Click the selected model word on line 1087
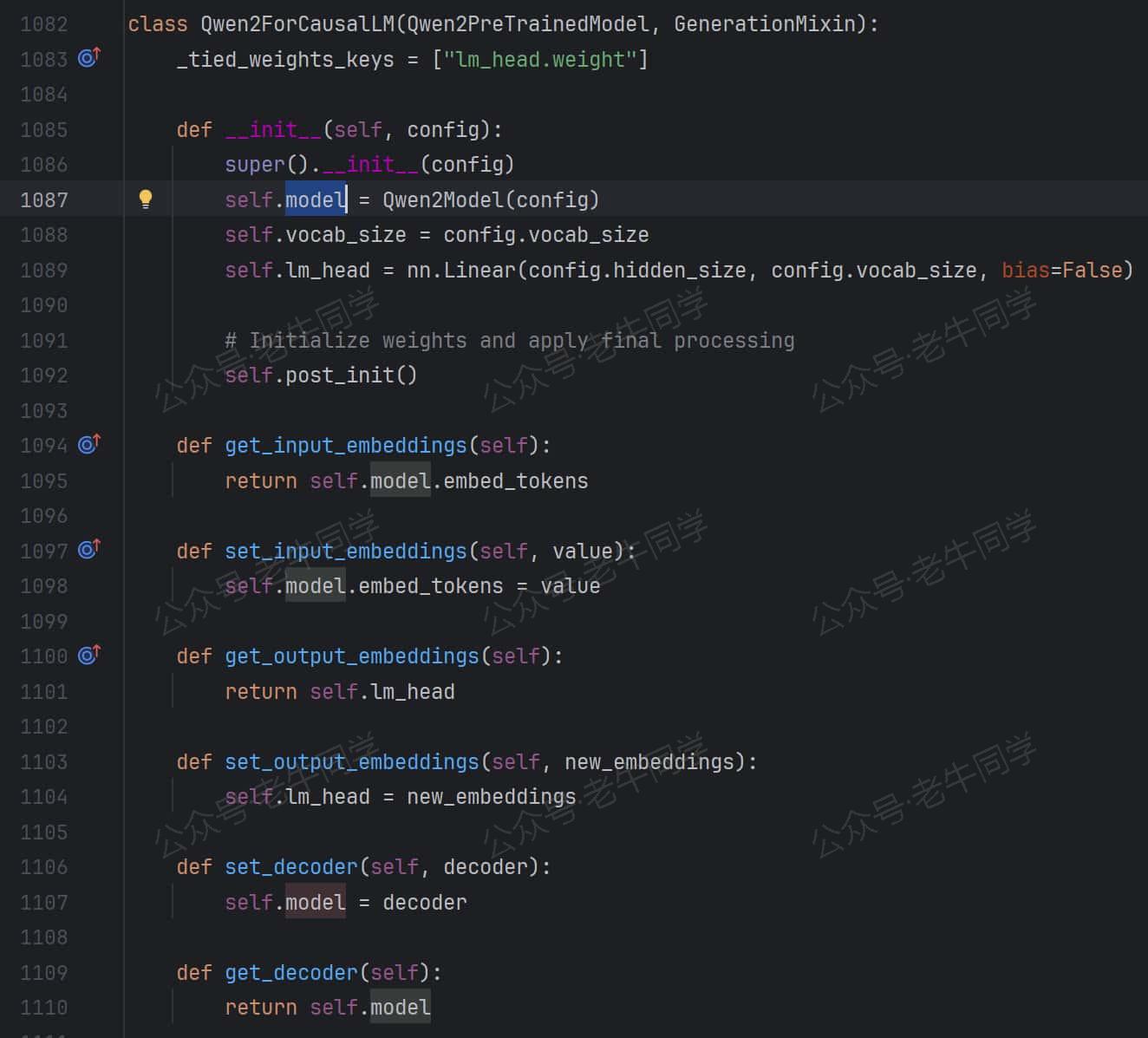The height and width of the screenshot is (1038, 1148). pos(316,200)
